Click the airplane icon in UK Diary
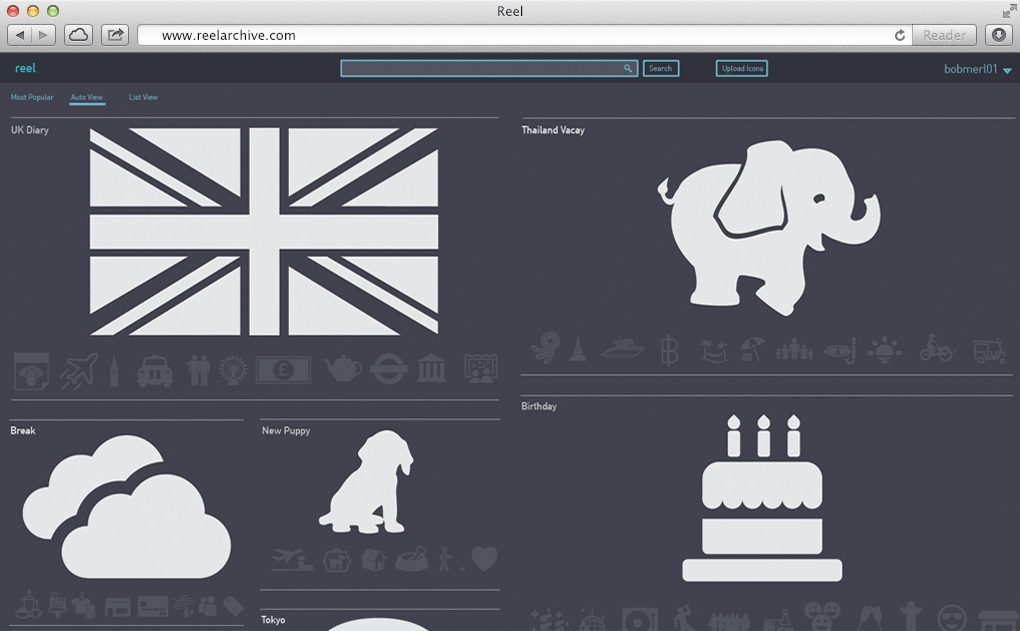The height and width of the screenshot is (631, 1020). pos(79,371)
